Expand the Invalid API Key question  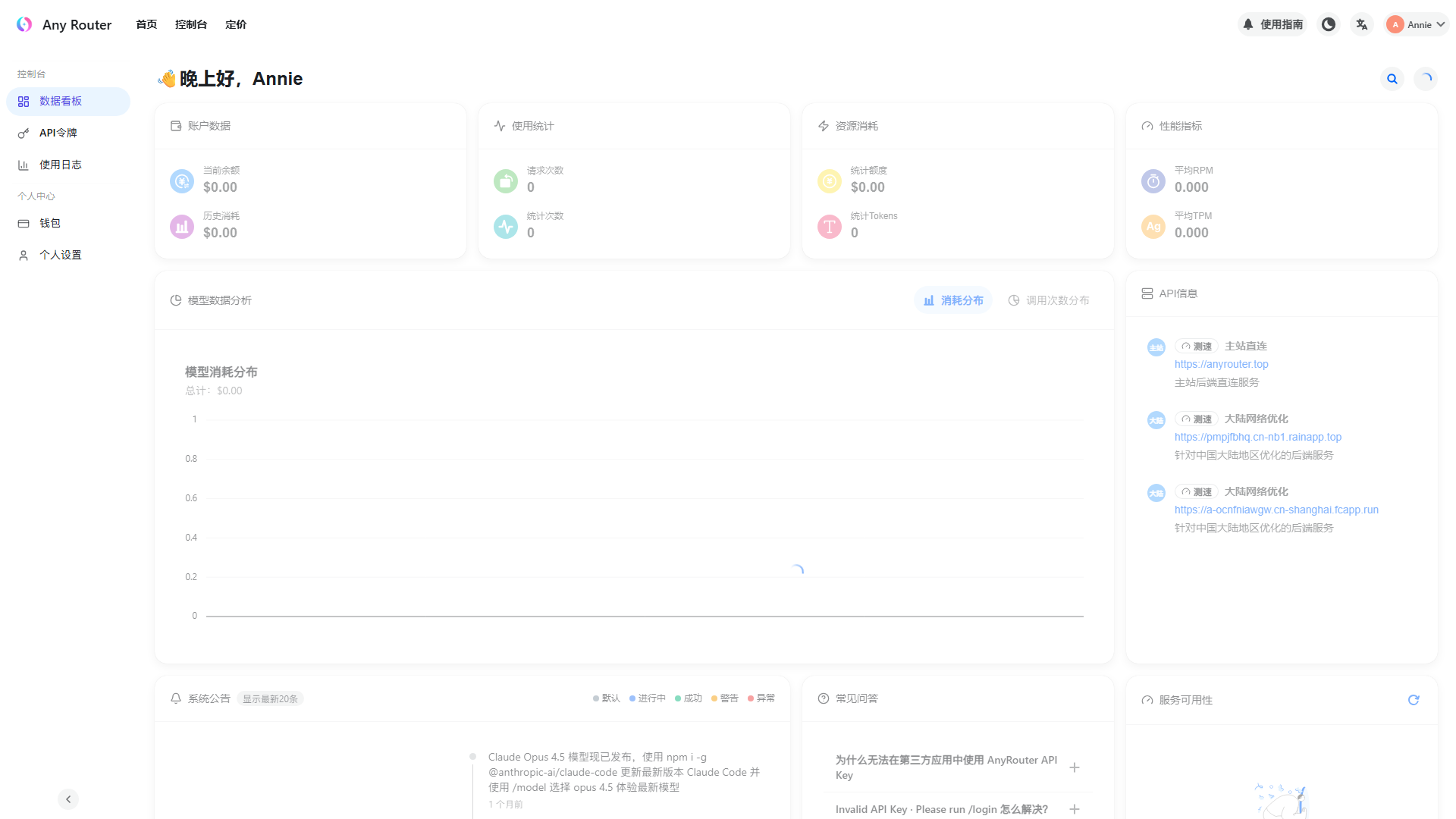pos(1074,809)
